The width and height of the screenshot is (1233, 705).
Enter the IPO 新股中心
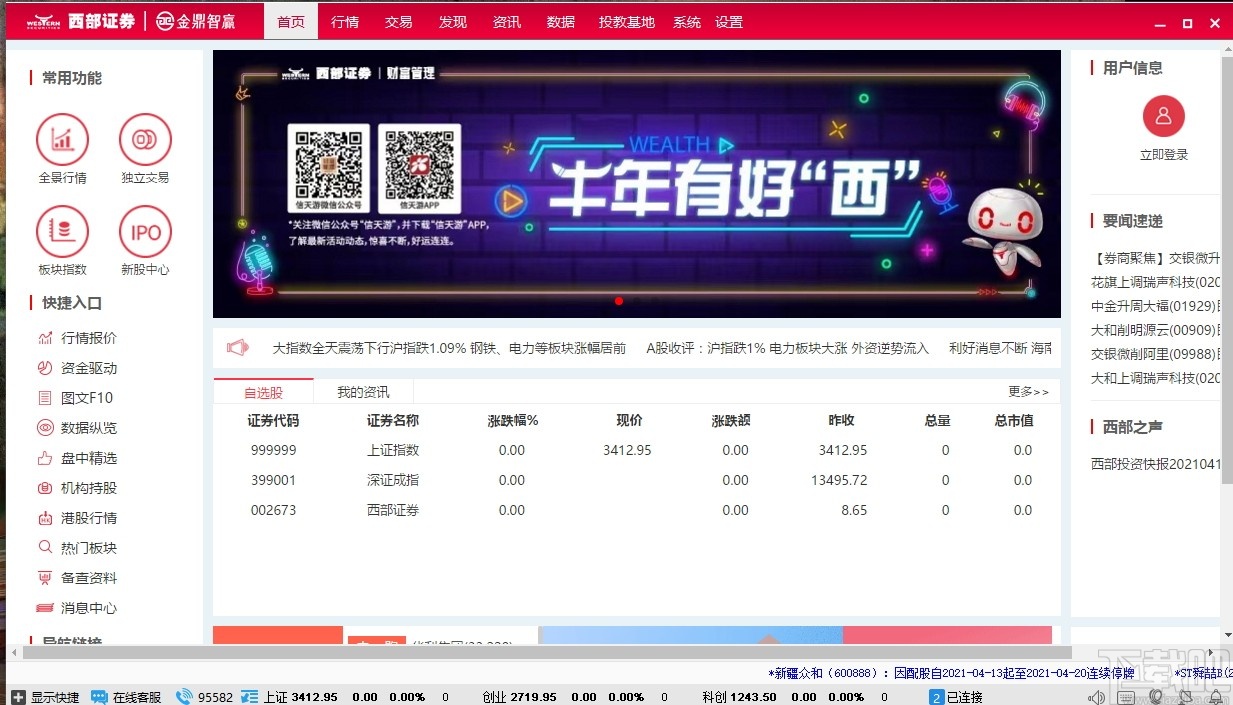coord(144,240)
